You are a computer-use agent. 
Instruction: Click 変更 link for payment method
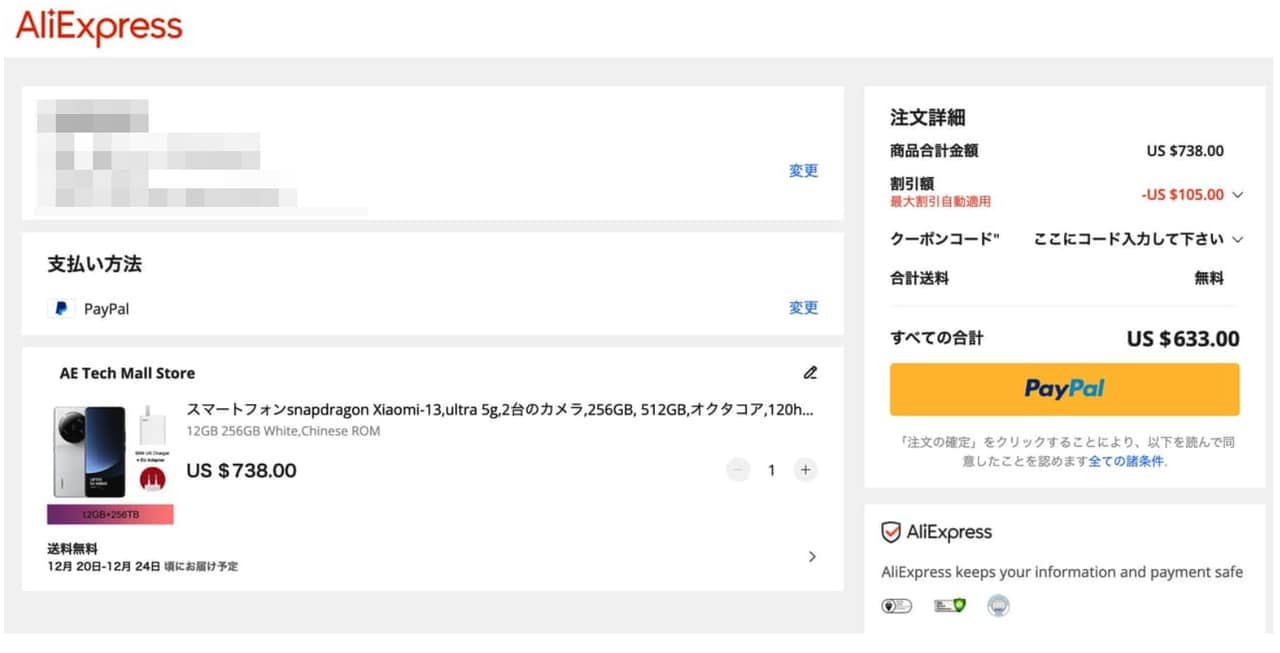pos(803,308)
